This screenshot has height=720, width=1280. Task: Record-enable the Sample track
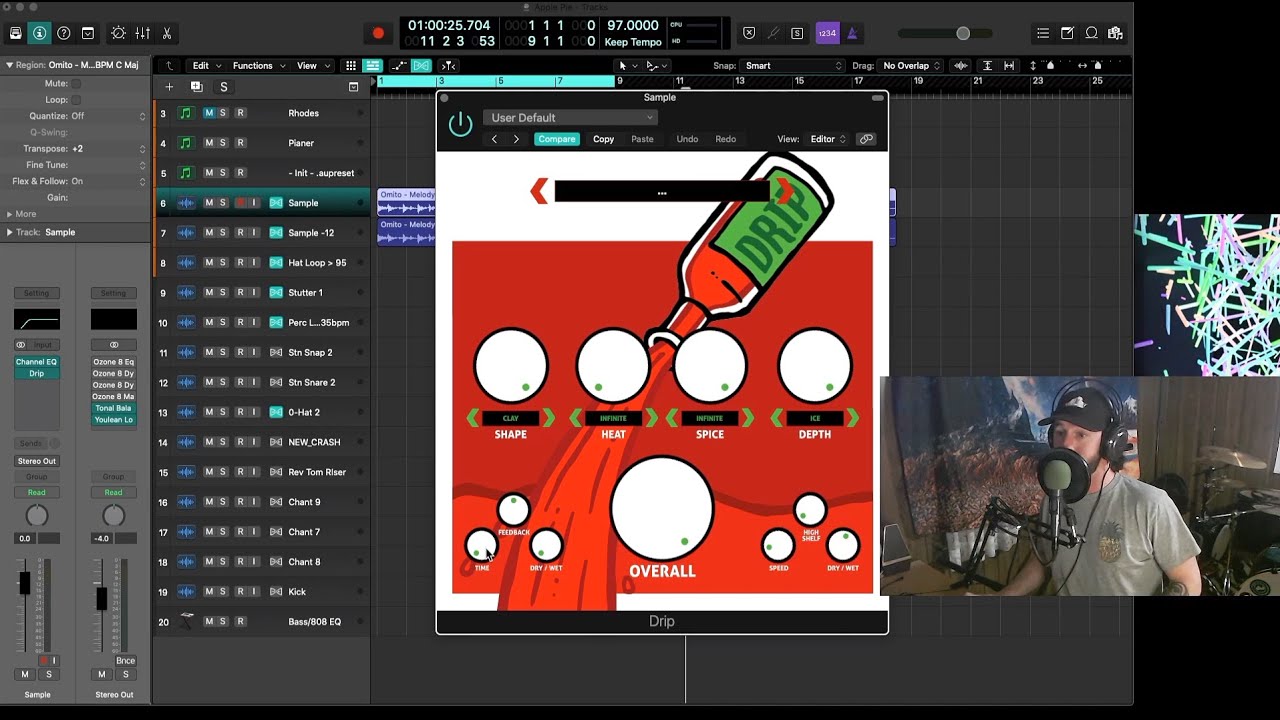tap(240, 203)
